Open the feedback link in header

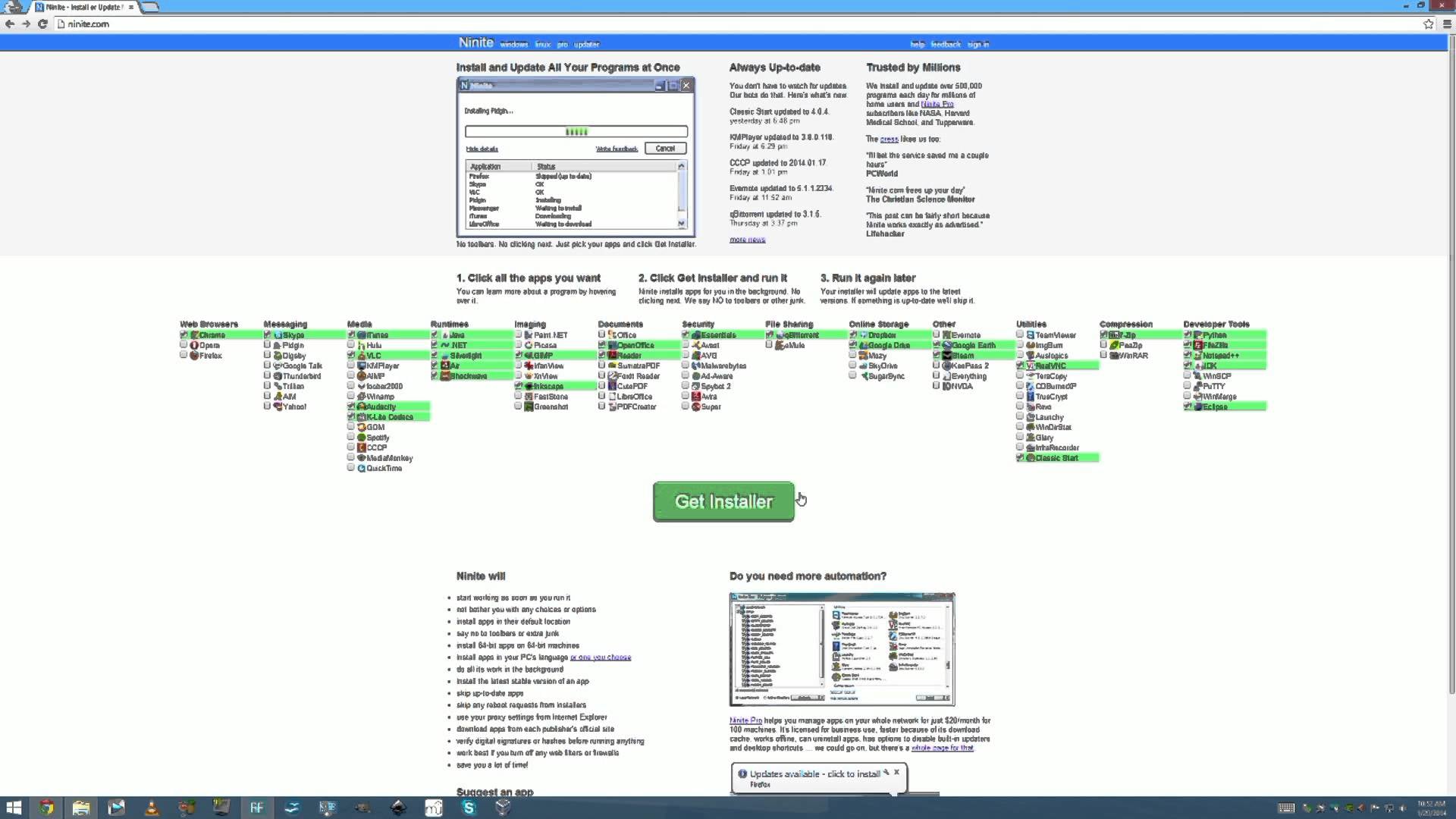tap(946, 45)
